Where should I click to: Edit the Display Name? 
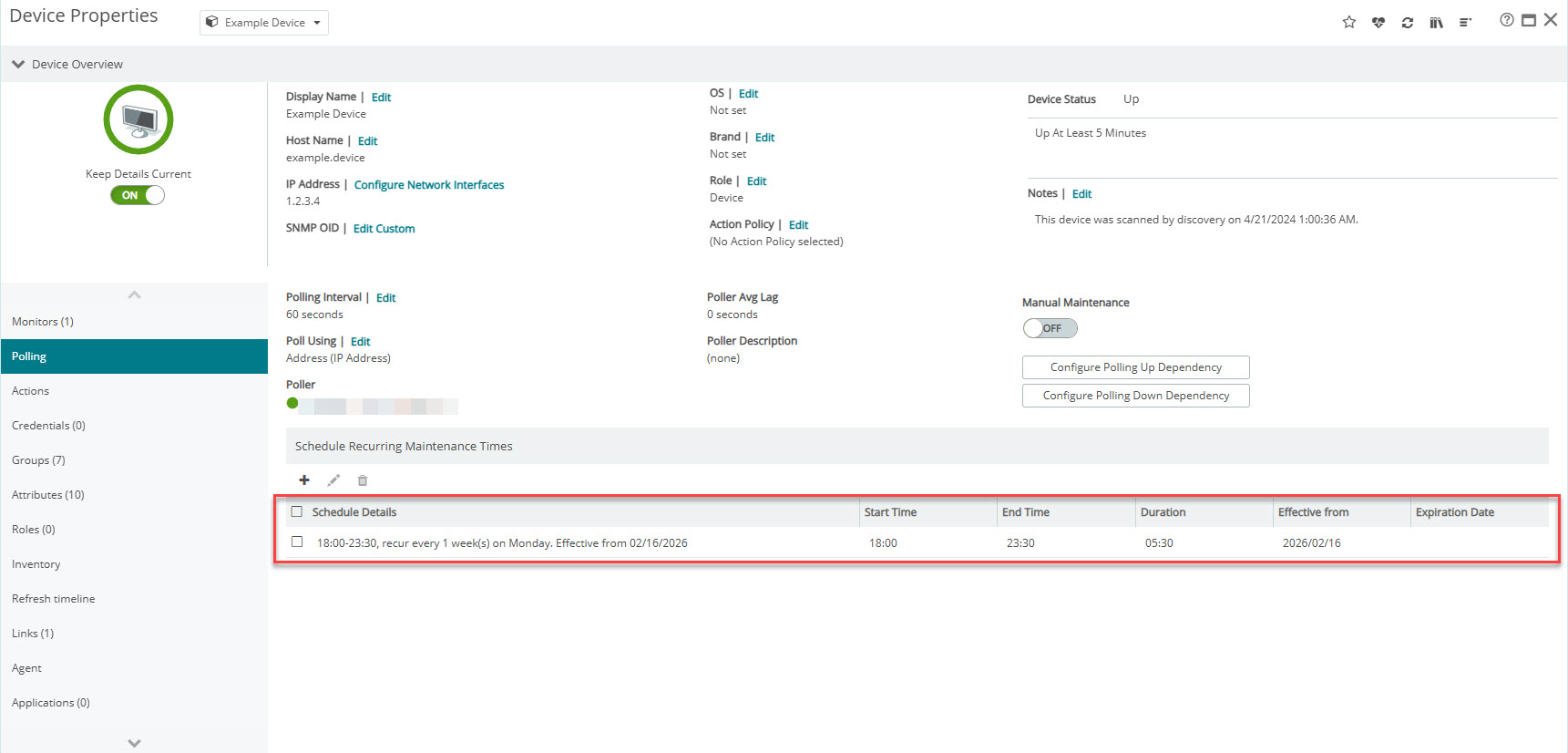point(381,98)
